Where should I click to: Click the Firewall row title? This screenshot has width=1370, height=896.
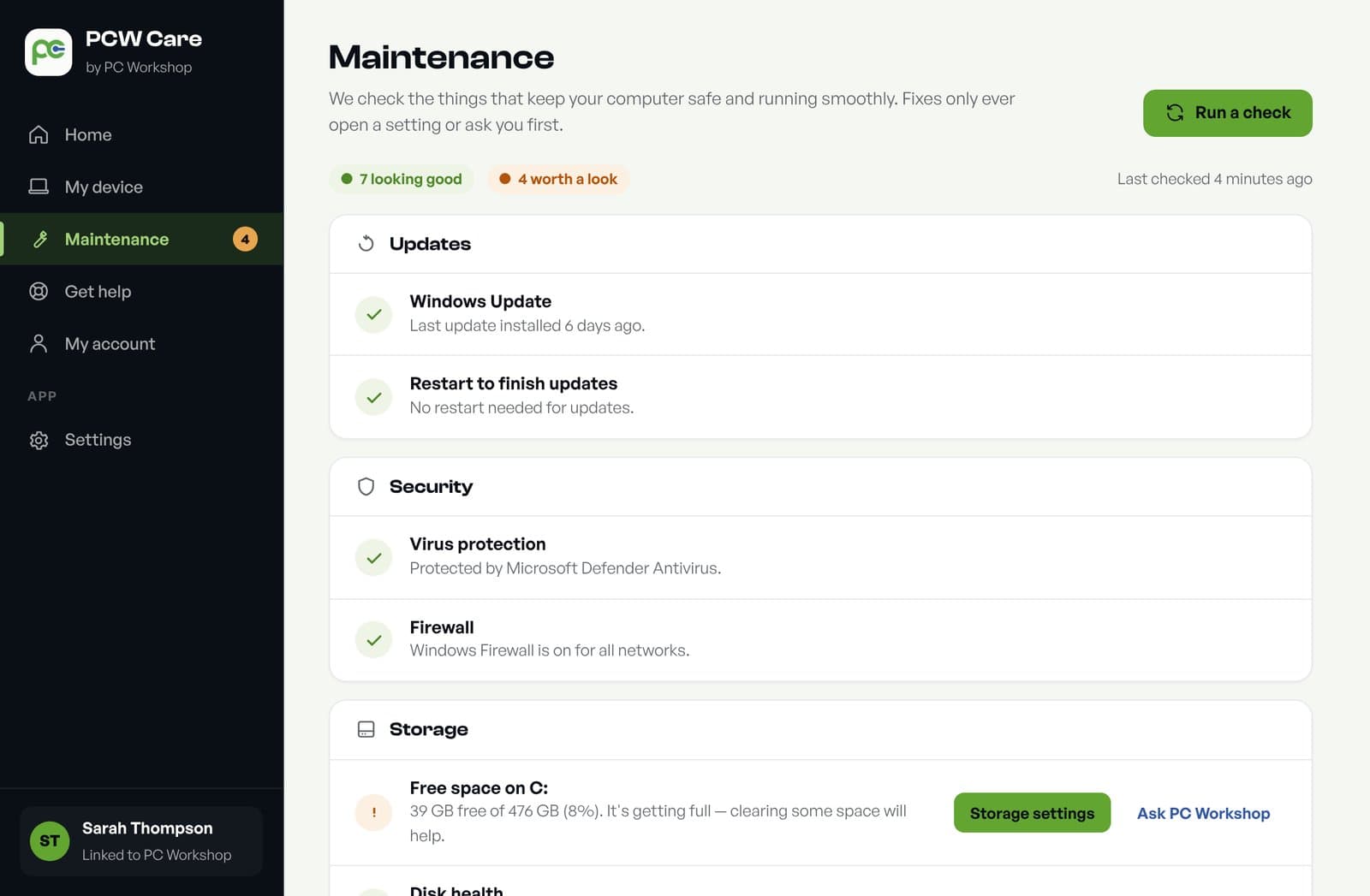pyautogui.click(x=442, y=627)
